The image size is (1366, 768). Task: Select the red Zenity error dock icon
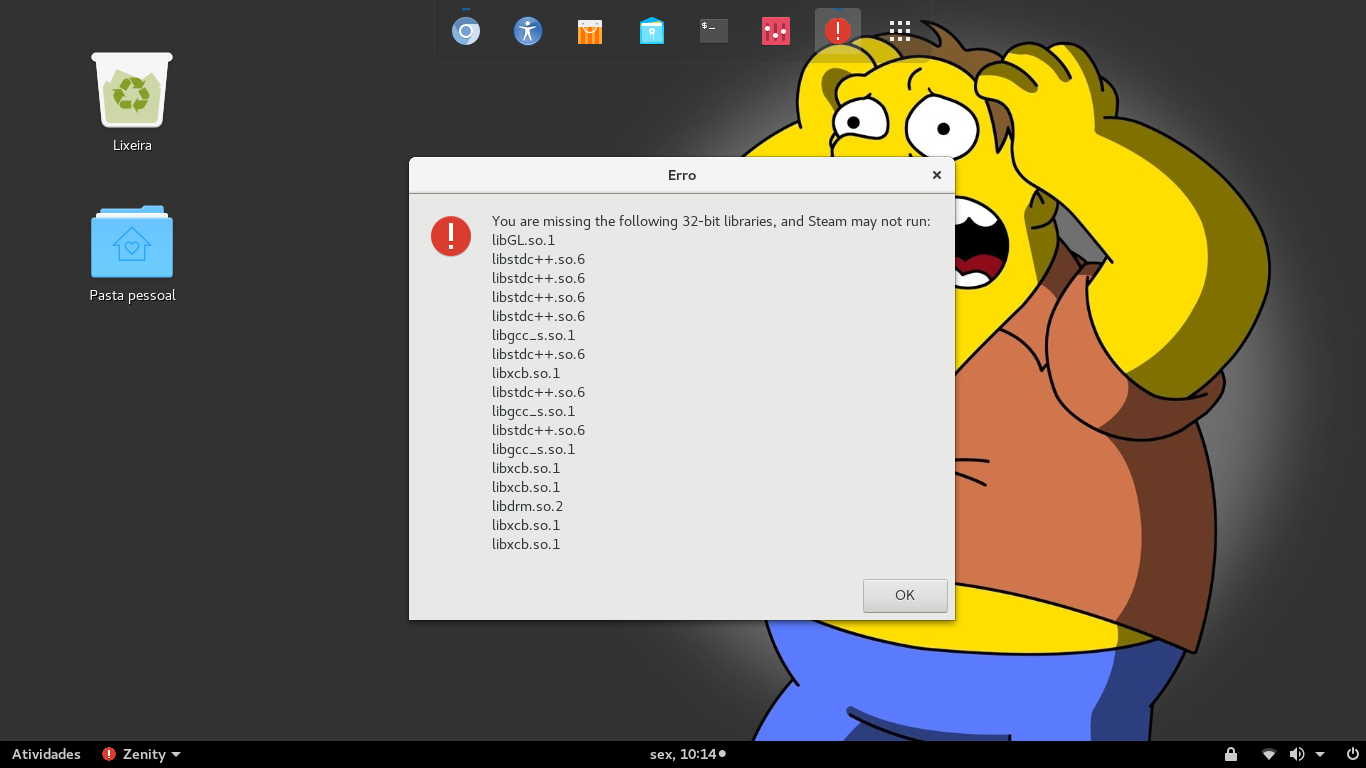838,31
